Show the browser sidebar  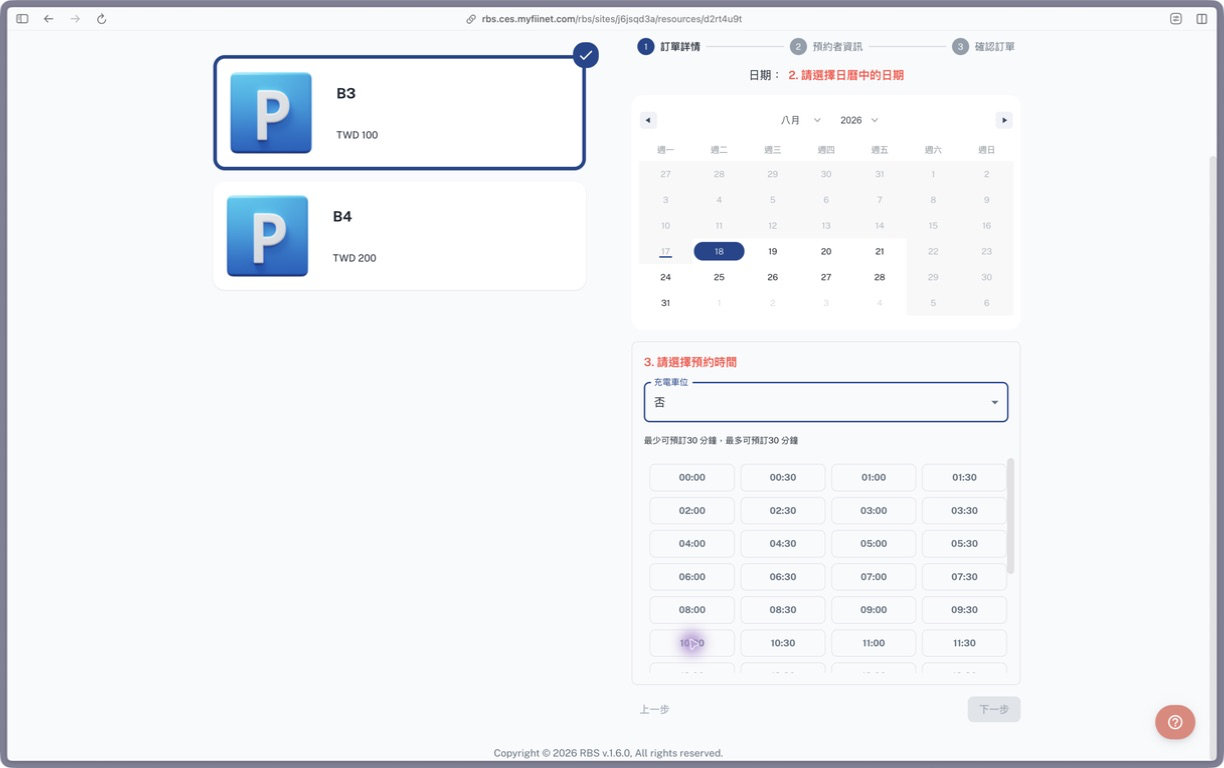point(22,19)
